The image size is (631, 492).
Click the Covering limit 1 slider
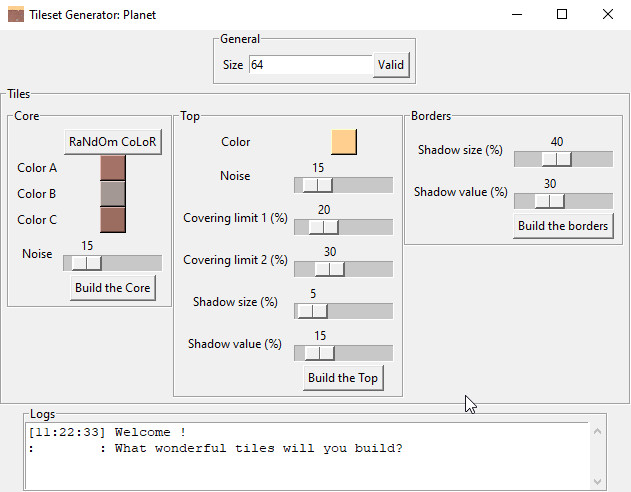(343, 227)
